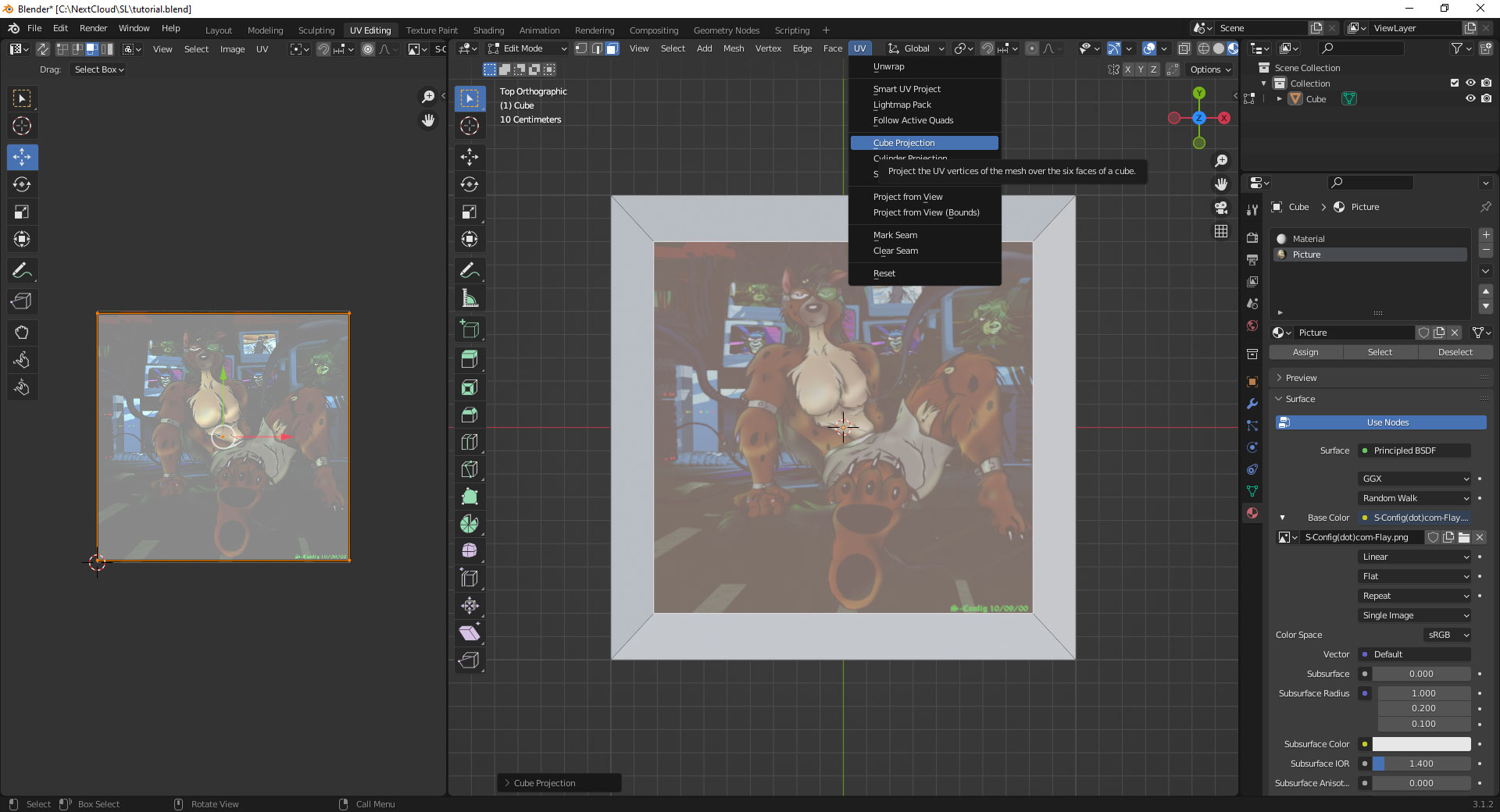Toggle Cube visibility eye in outliner
This screenshot has height=812, width=1500.
1470,98
